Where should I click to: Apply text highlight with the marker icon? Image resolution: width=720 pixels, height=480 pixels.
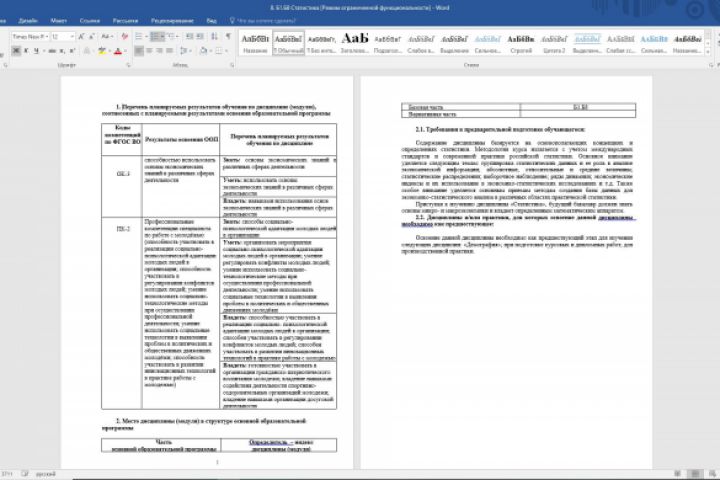(101, 51)
